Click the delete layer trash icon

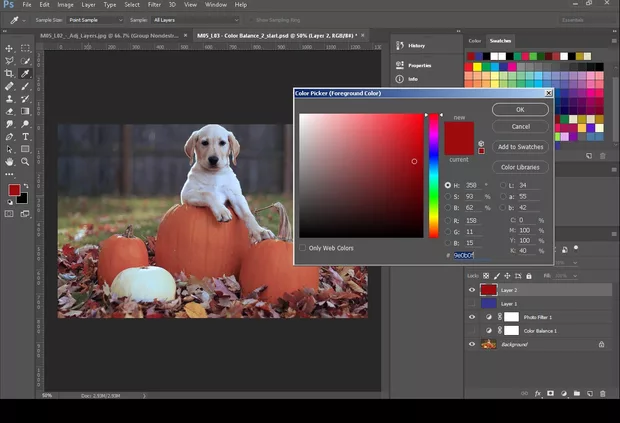click(601, 393)
